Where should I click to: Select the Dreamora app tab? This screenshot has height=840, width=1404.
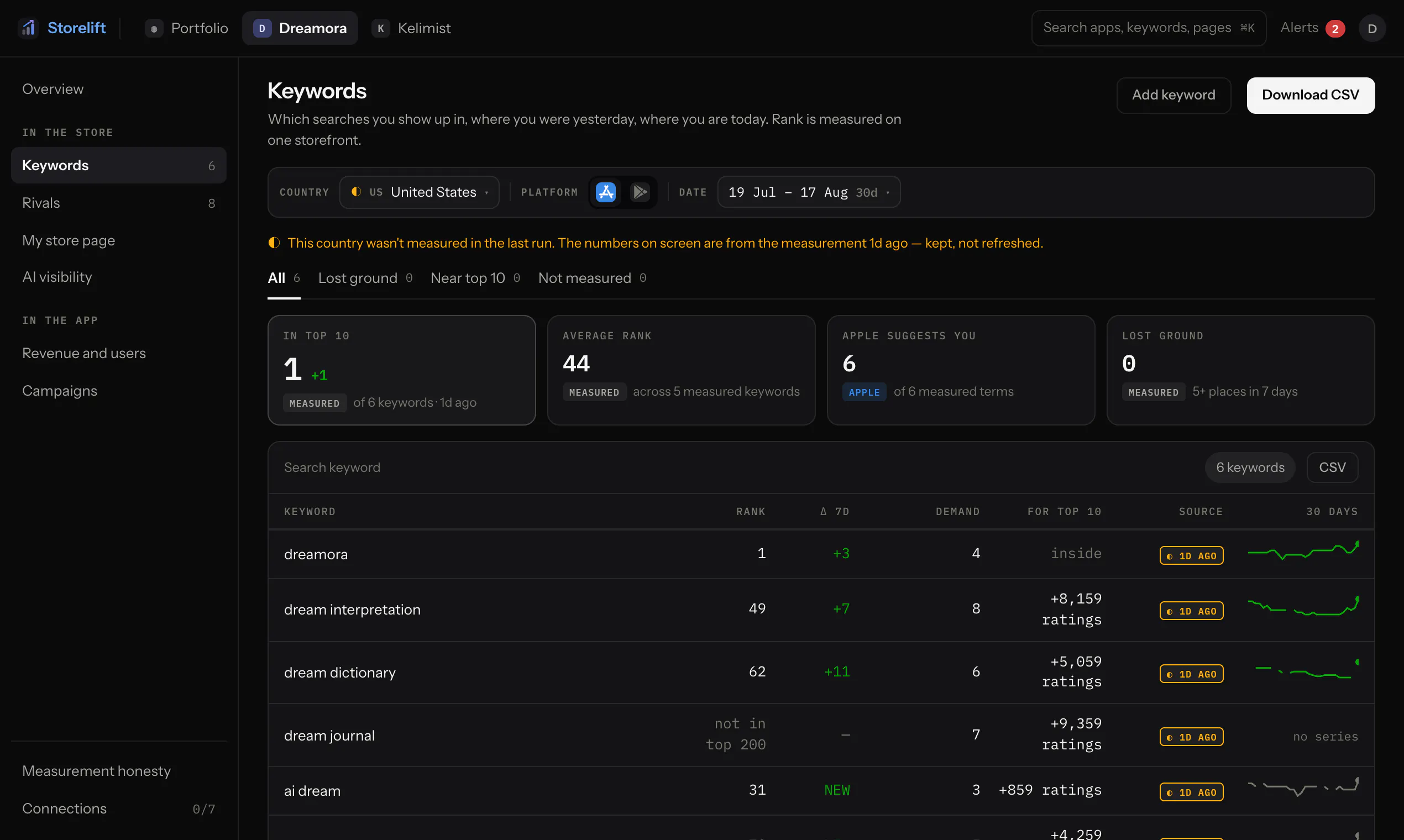coord(300,28)
